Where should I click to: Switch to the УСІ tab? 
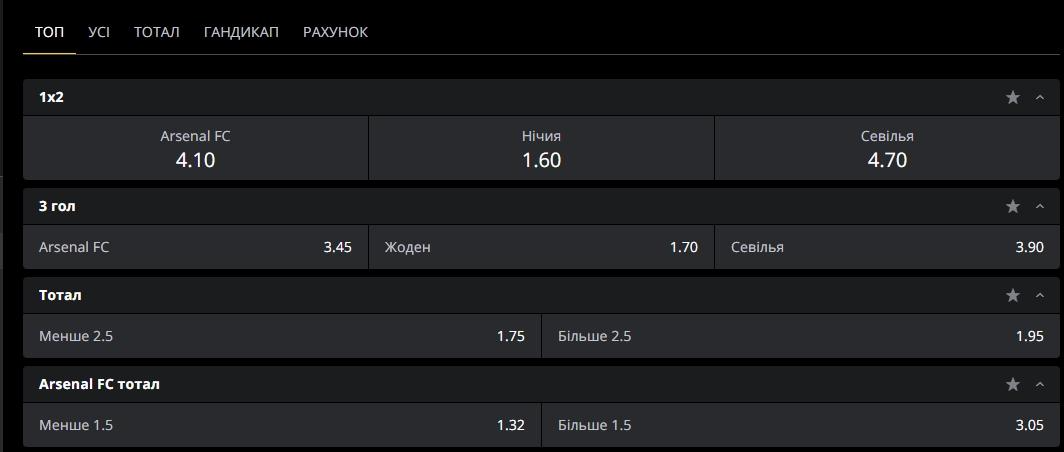(x=99, y=32)
